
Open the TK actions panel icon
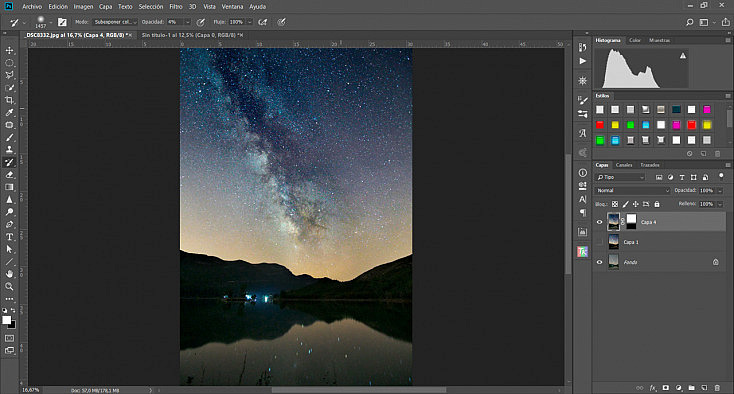point(582,252)
